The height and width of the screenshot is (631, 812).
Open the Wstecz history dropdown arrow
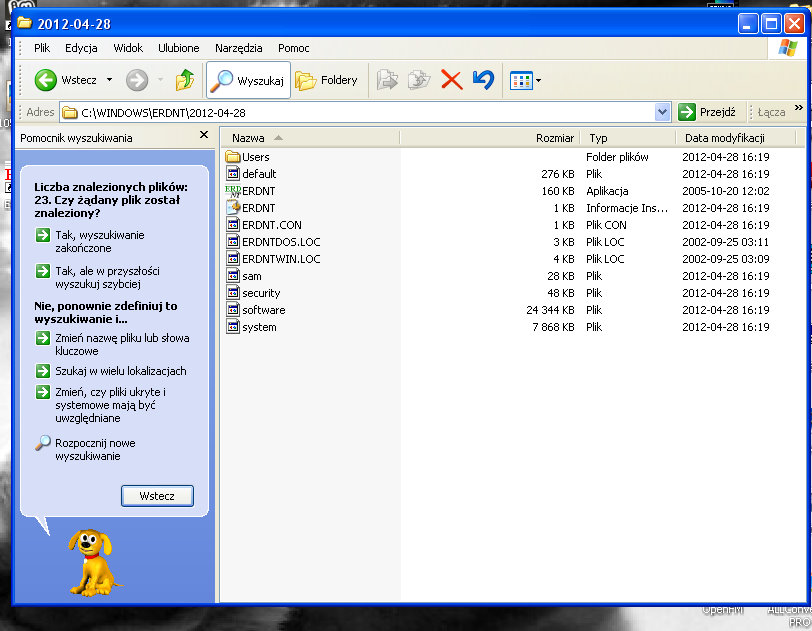click(109, 80)
